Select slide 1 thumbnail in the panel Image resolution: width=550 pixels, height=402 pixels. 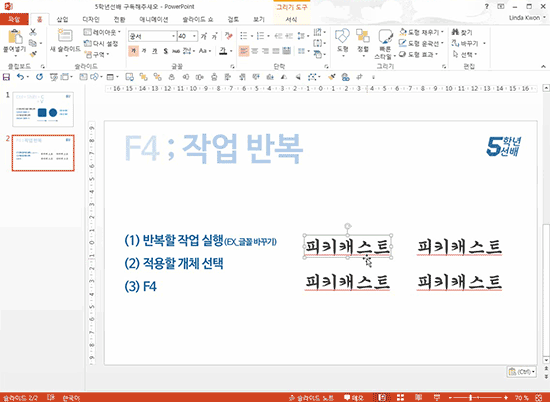click(43, 109)
